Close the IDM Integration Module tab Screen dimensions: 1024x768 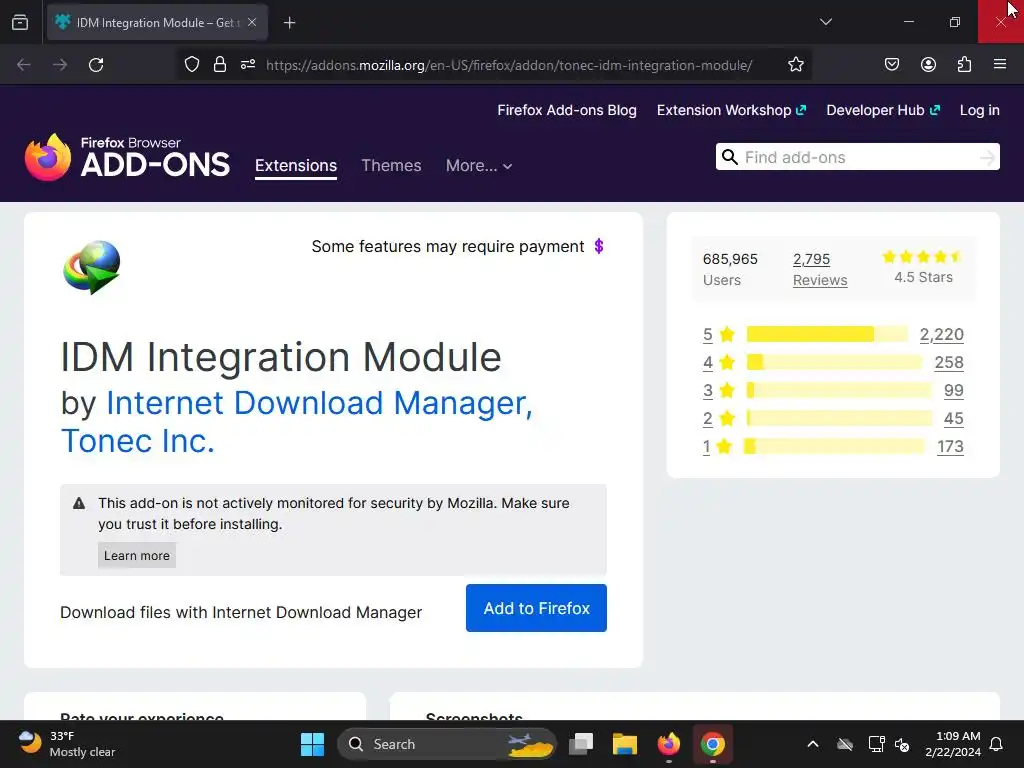click(x=252, y=22)
